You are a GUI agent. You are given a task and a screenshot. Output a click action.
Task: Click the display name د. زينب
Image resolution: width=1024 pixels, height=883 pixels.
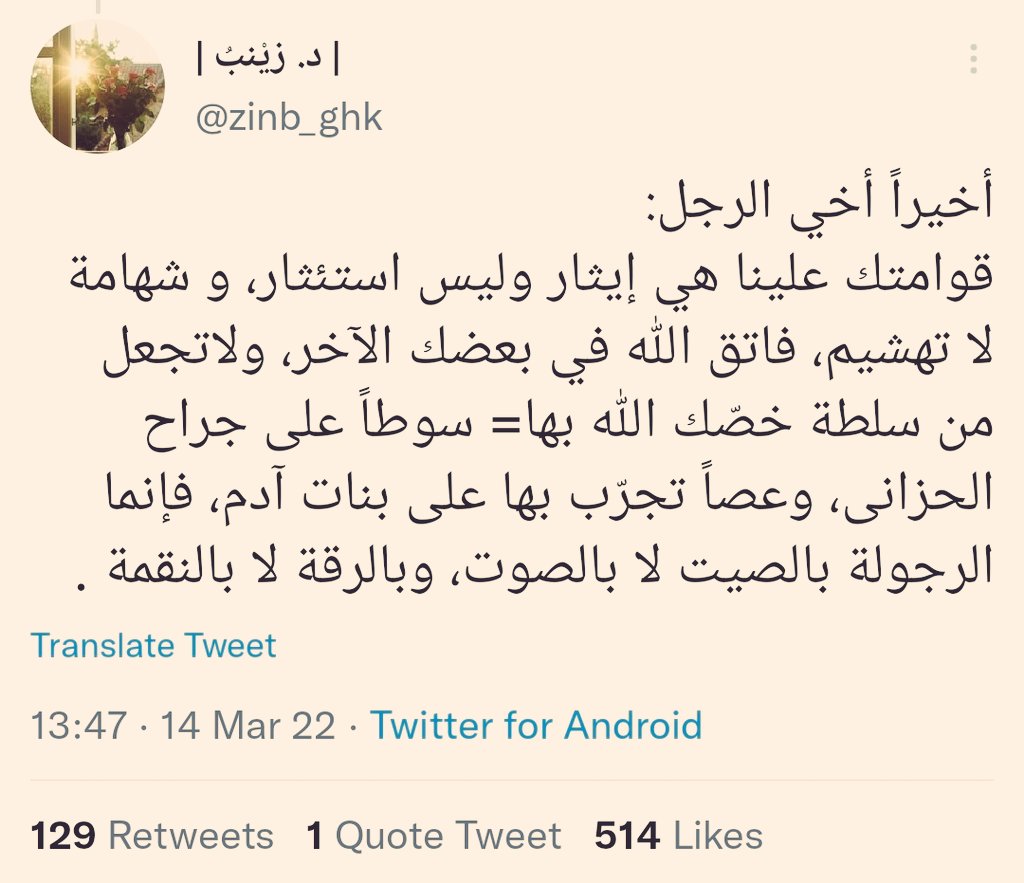coord(268,59)
